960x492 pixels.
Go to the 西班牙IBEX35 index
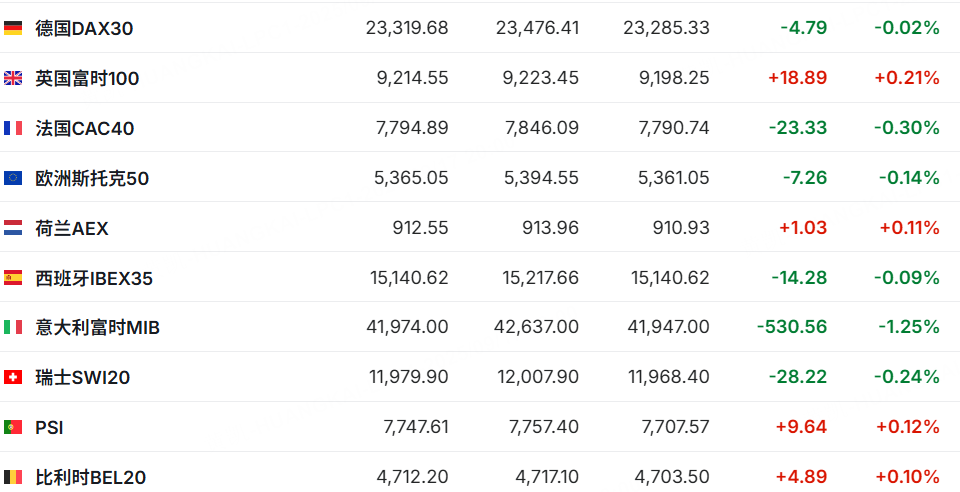coord(94,278)
